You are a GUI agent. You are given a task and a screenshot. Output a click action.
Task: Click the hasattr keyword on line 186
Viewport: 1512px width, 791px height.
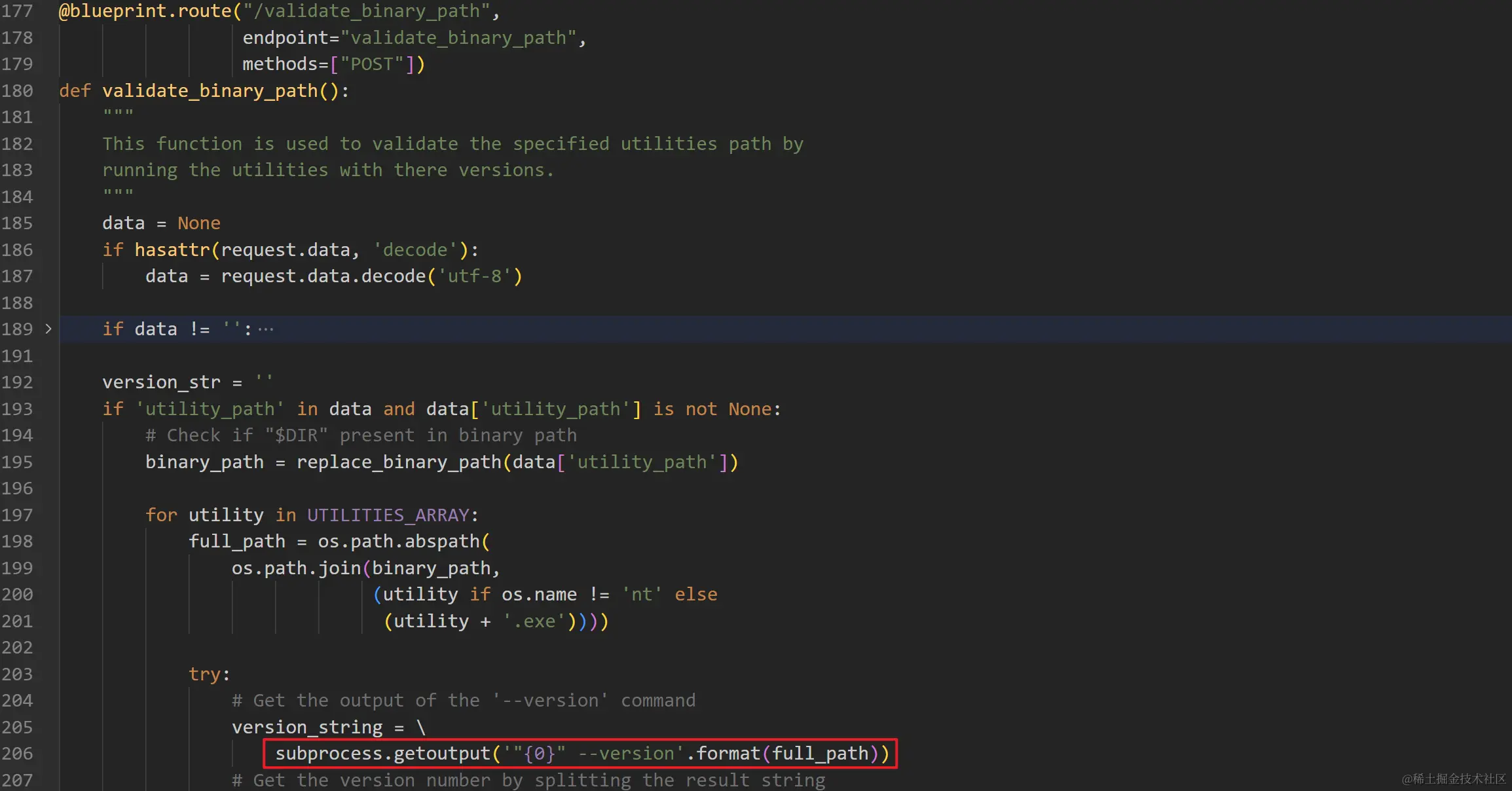pos(172,249)
